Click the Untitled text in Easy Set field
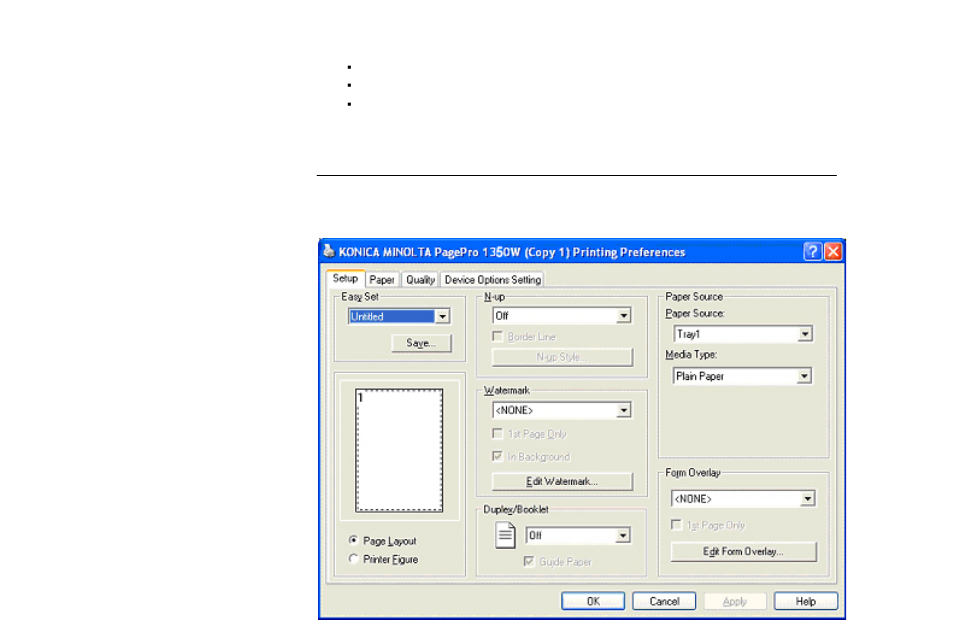Screen dimensions: 954x630 367,317
